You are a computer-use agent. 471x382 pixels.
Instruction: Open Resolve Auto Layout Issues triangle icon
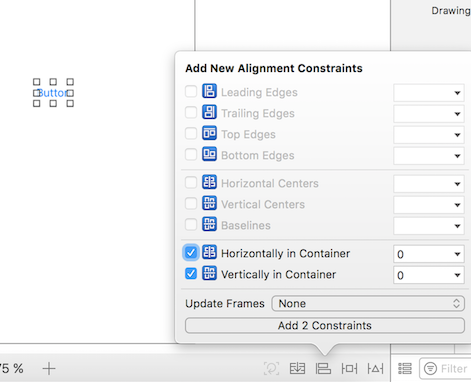[375, 368]
